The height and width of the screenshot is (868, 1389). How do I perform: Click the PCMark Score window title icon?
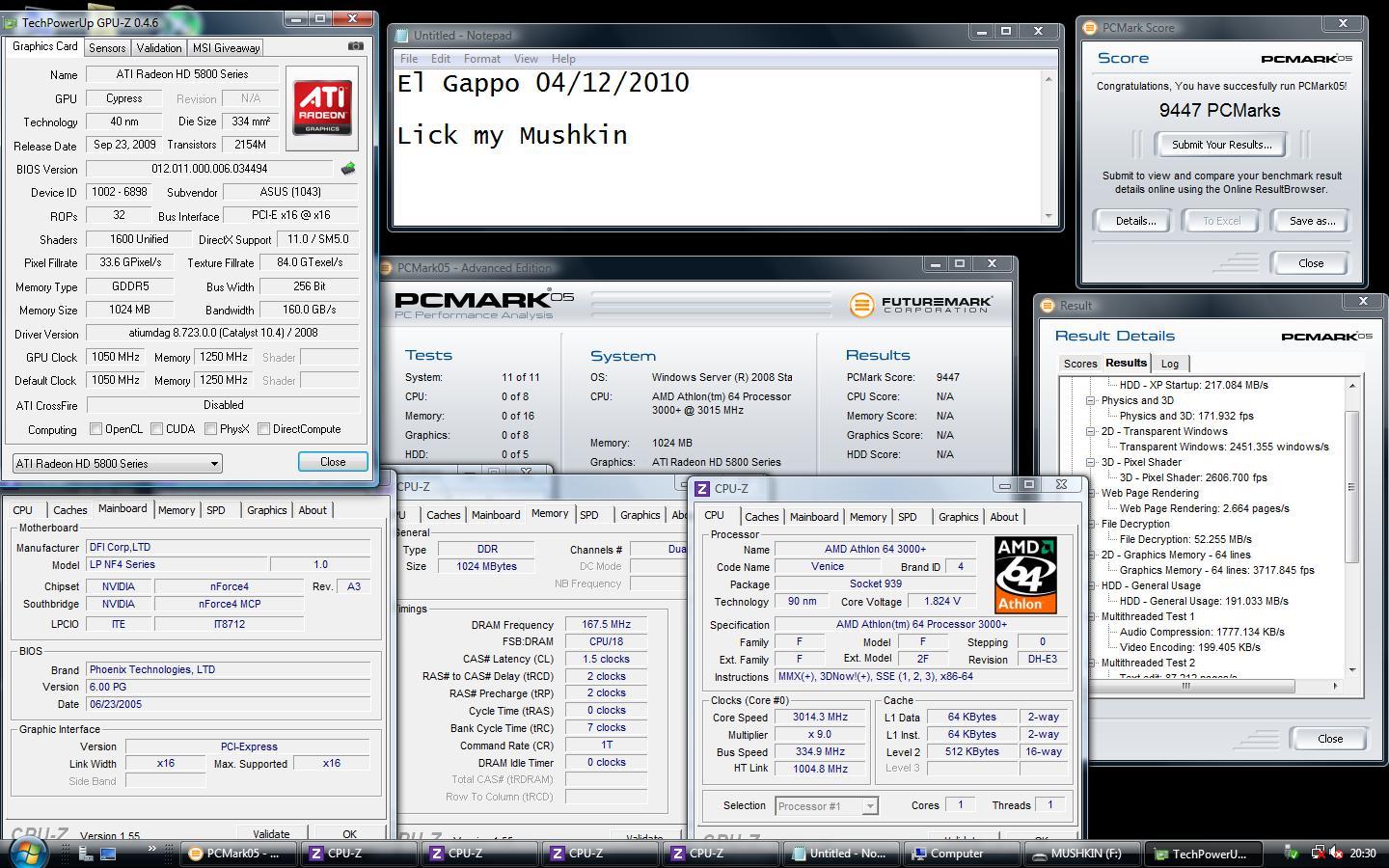click(x=1090, y=28)
